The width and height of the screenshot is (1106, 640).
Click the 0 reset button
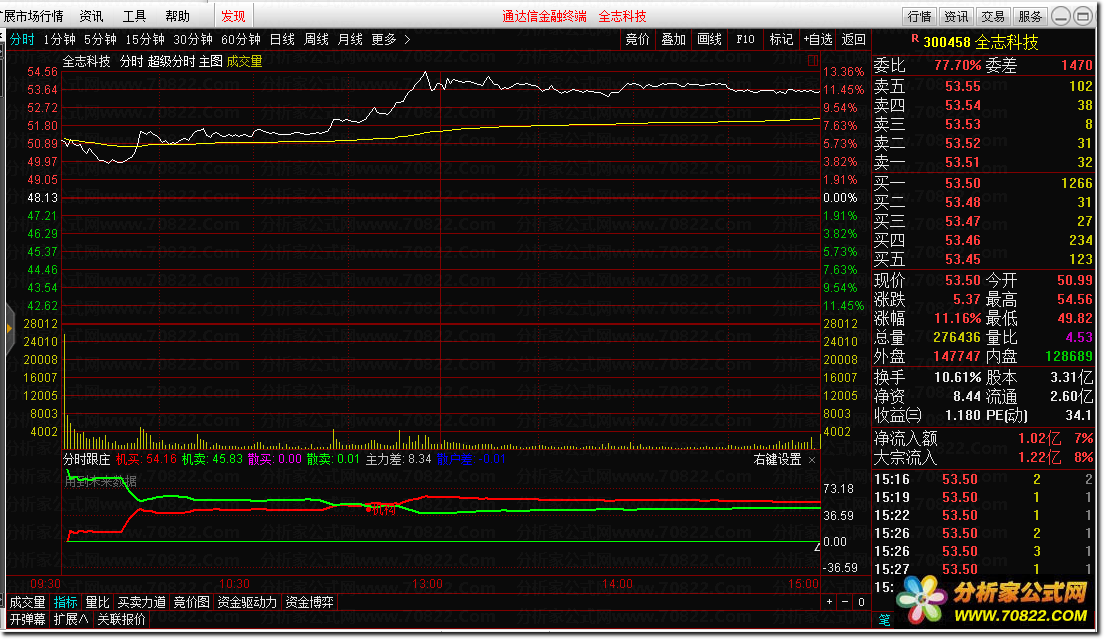point(861,602)
